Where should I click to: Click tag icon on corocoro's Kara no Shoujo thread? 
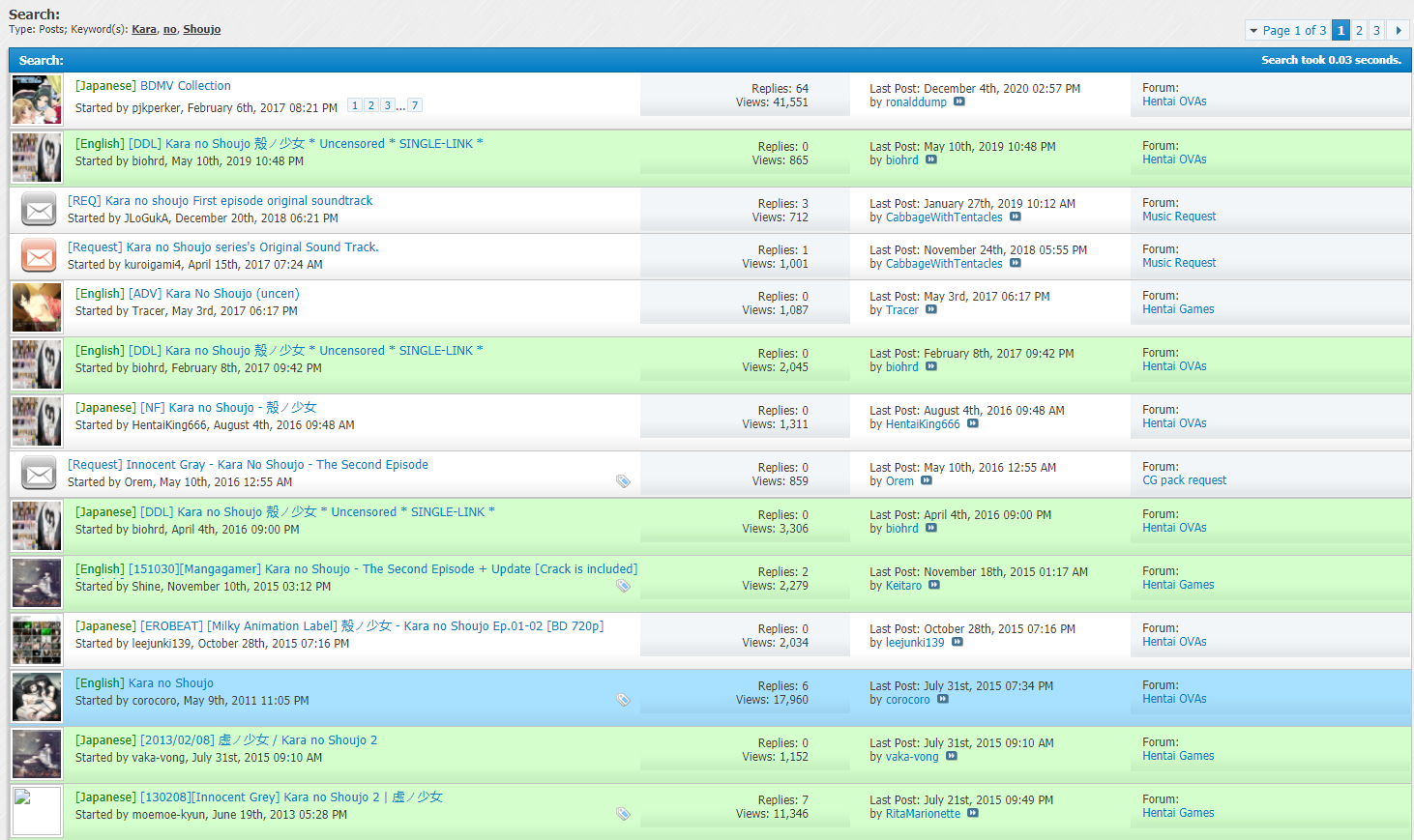(x=624, y=700)
